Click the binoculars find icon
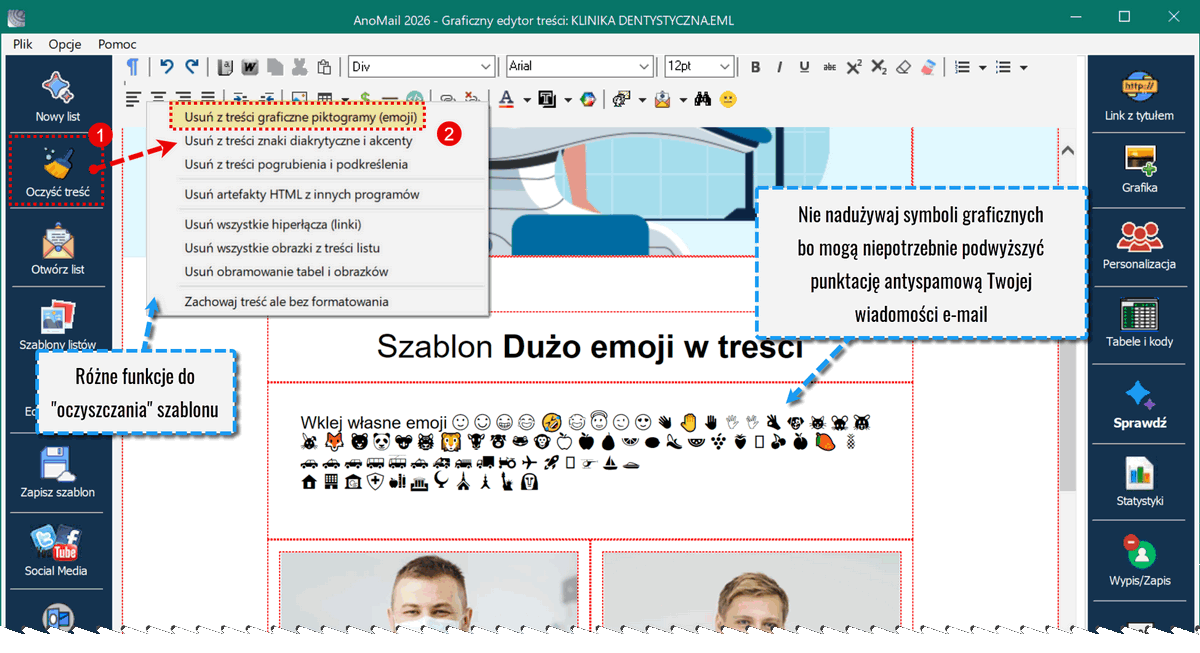 click(x=703, y=99)
